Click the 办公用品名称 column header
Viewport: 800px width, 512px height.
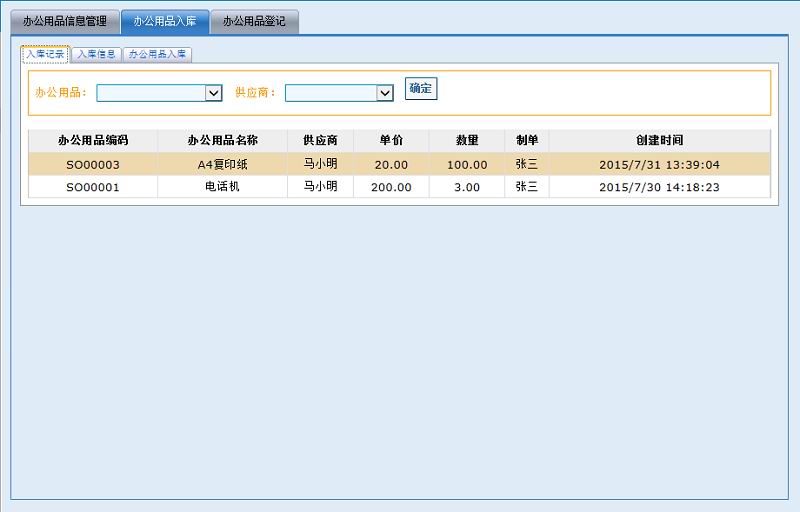[x=222, y=140]
